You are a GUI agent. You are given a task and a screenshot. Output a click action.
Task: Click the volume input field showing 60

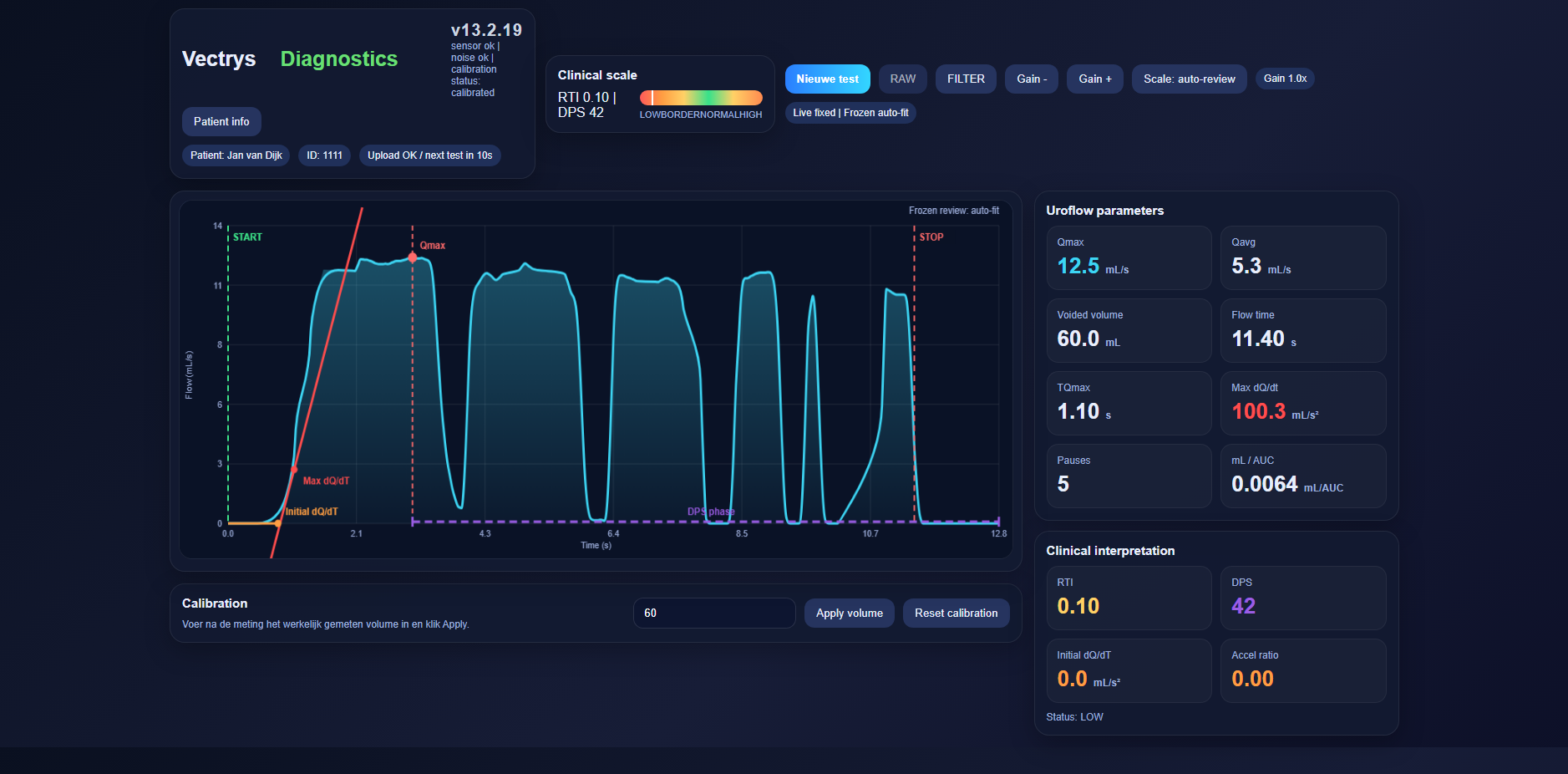point(714,613)
